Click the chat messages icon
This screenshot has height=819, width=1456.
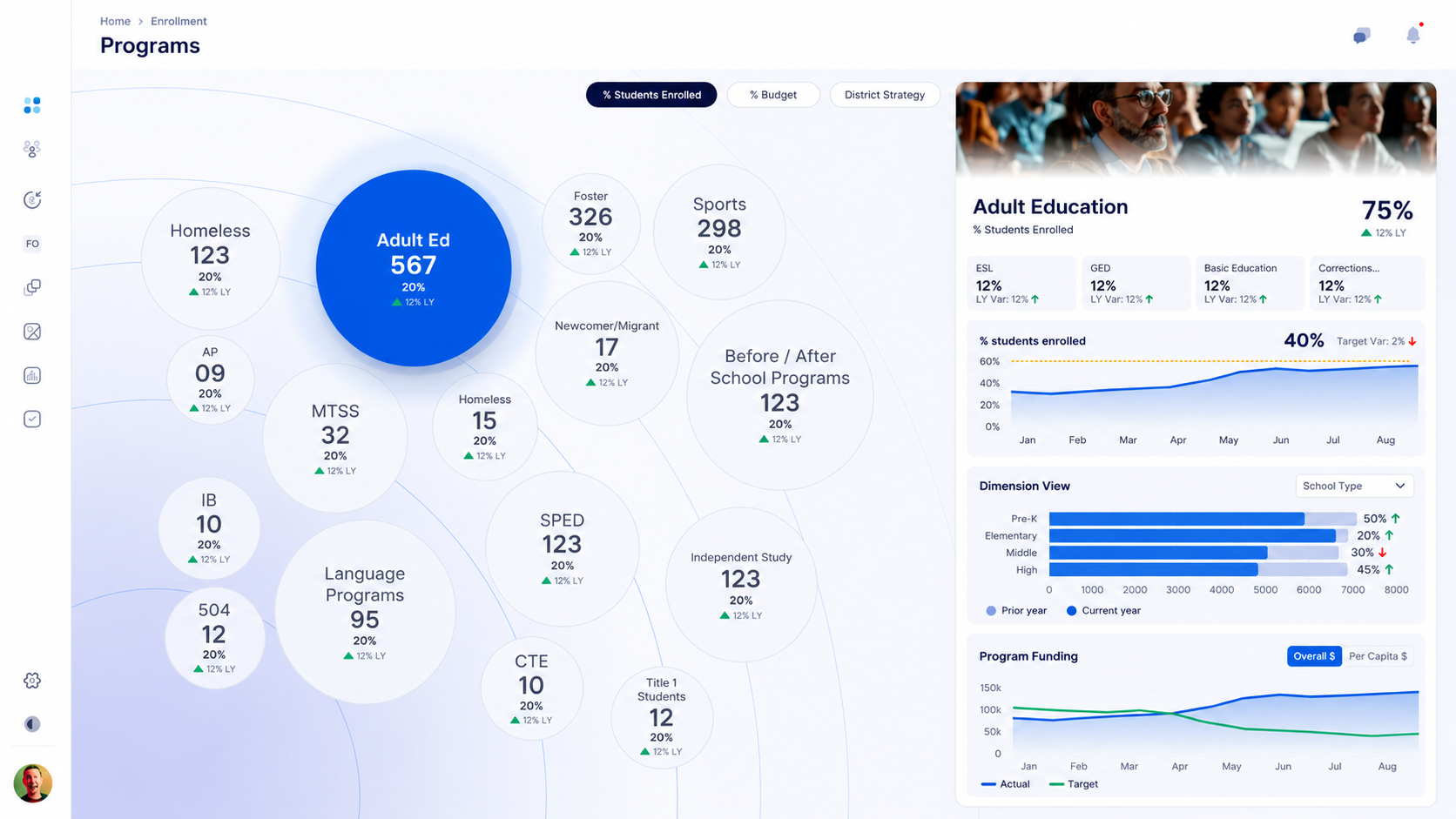tap(1362, 35)
